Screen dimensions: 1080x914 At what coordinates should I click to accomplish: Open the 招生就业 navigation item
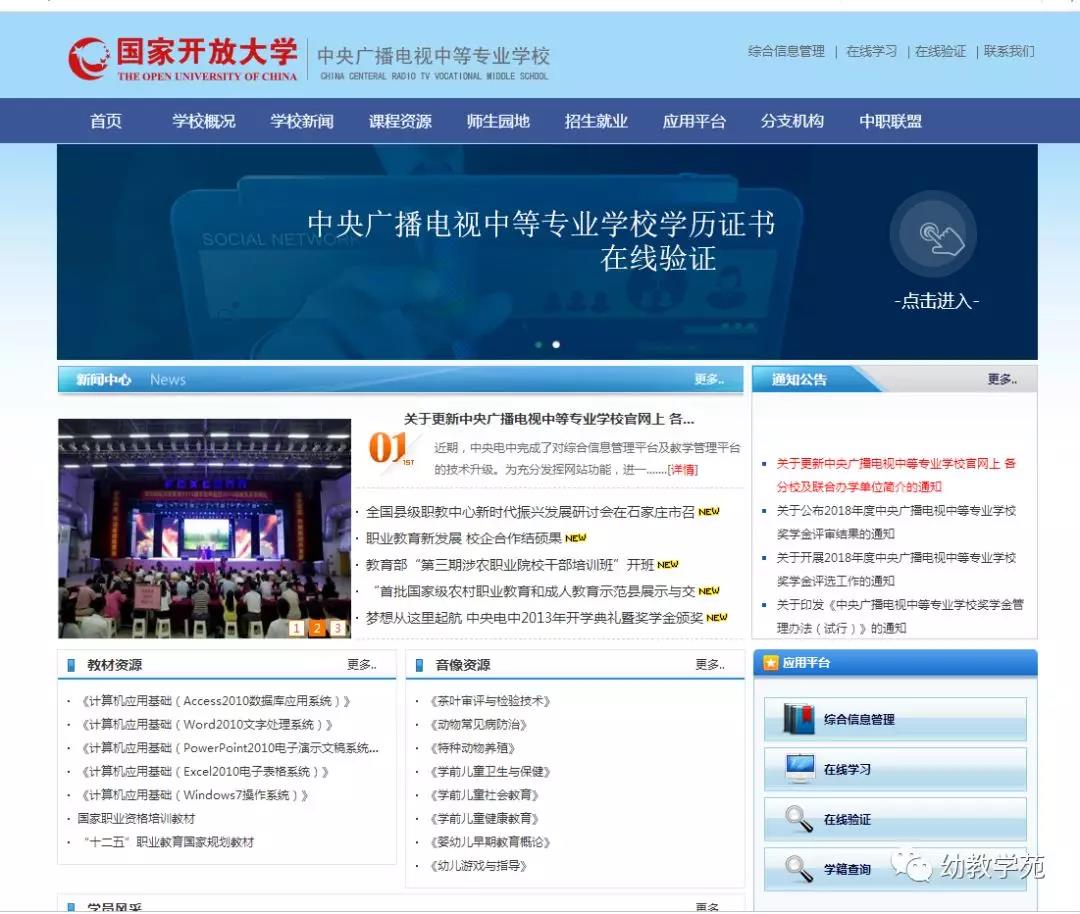[x=596, y=121]
